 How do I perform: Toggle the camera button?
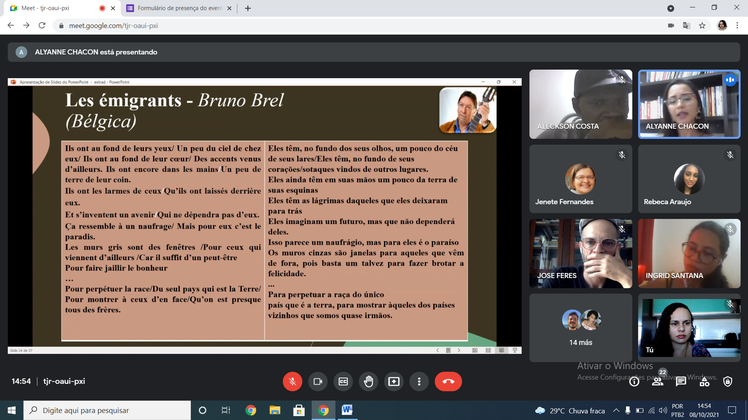(x=318, y=381)
